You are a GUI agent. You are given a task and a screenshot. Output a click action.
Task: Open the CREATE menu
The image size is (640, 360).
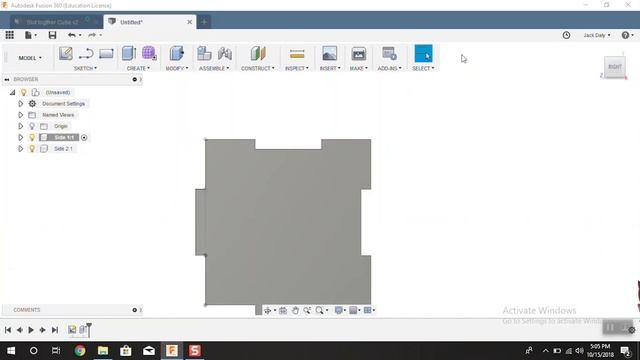(x=138, y=68)
